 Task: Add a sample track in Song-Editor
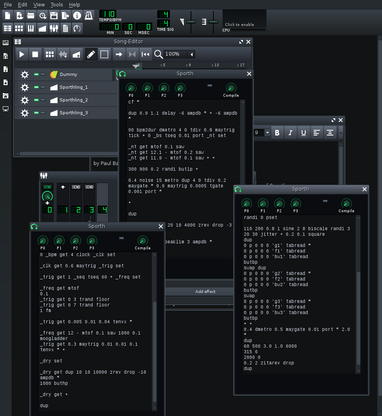(x=63, y=54)
